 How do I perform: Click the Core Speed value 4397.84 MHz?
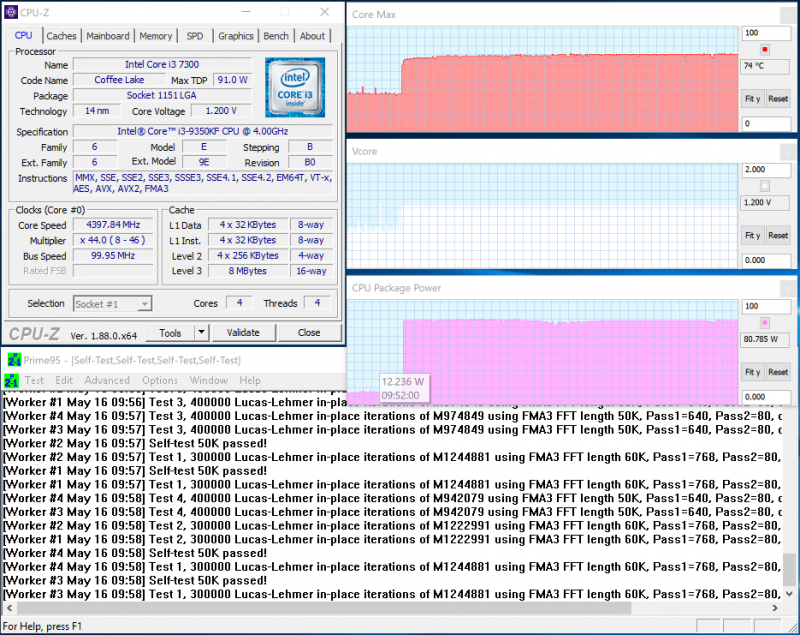(113, 225)
